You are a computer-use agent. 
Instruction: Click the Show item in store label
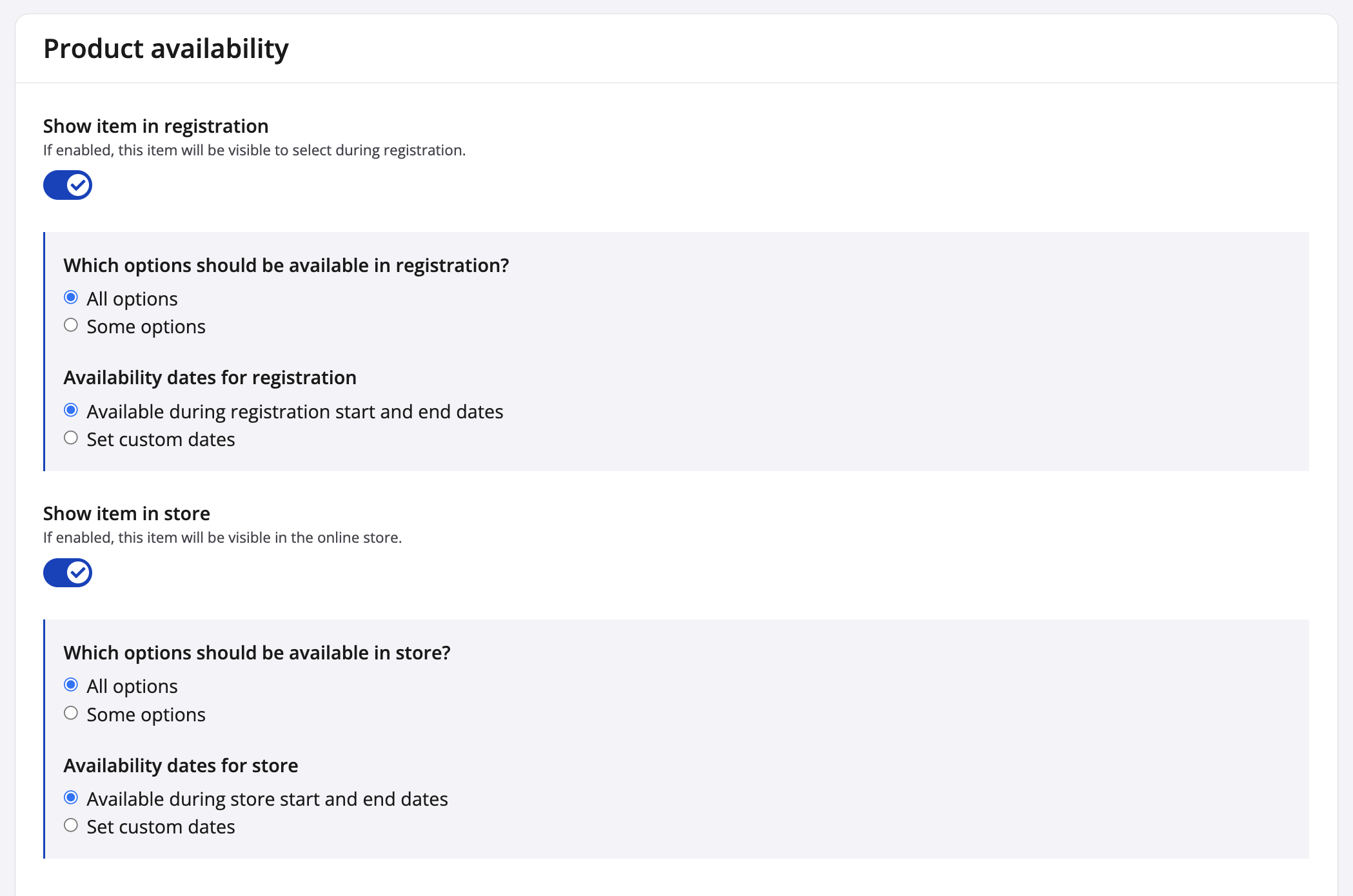[x=126, y=514]
